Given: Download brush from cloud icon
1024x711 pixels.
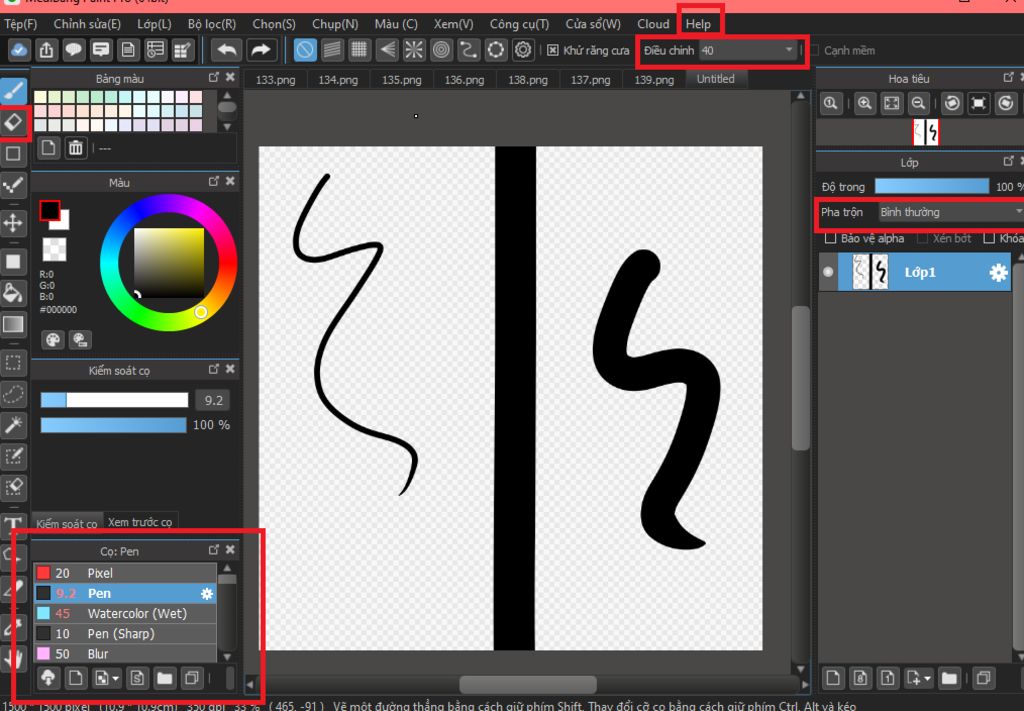Looking at the screenshot, I should point(48,678).
